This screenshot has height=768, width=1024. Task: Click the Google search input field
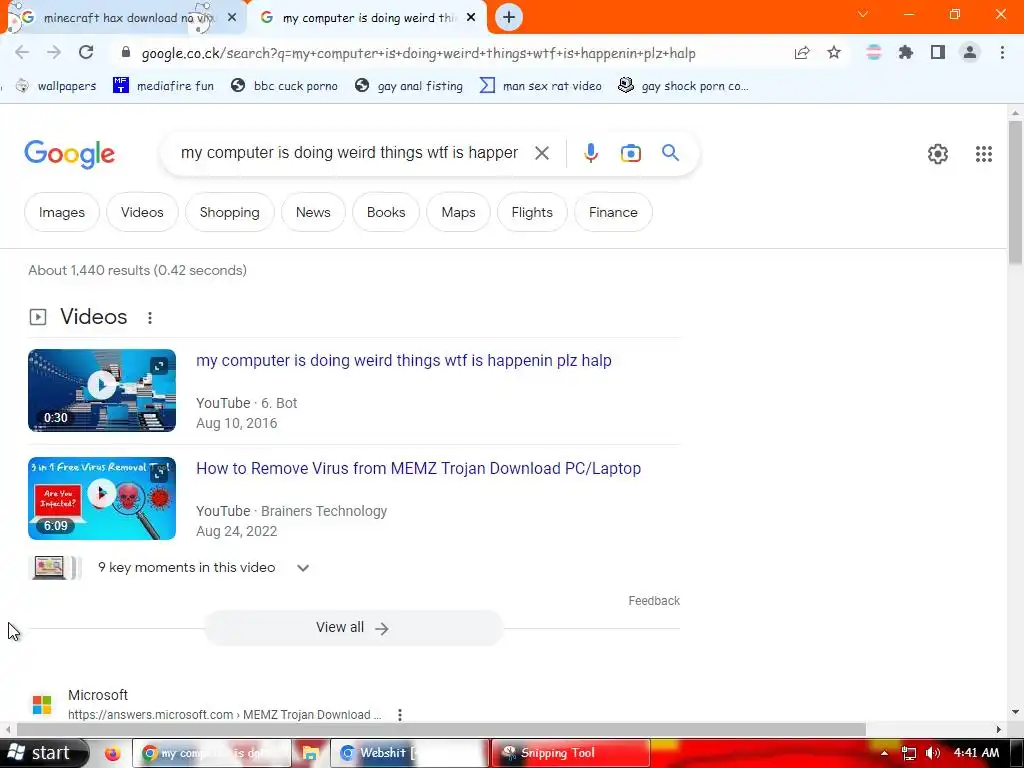349,153
